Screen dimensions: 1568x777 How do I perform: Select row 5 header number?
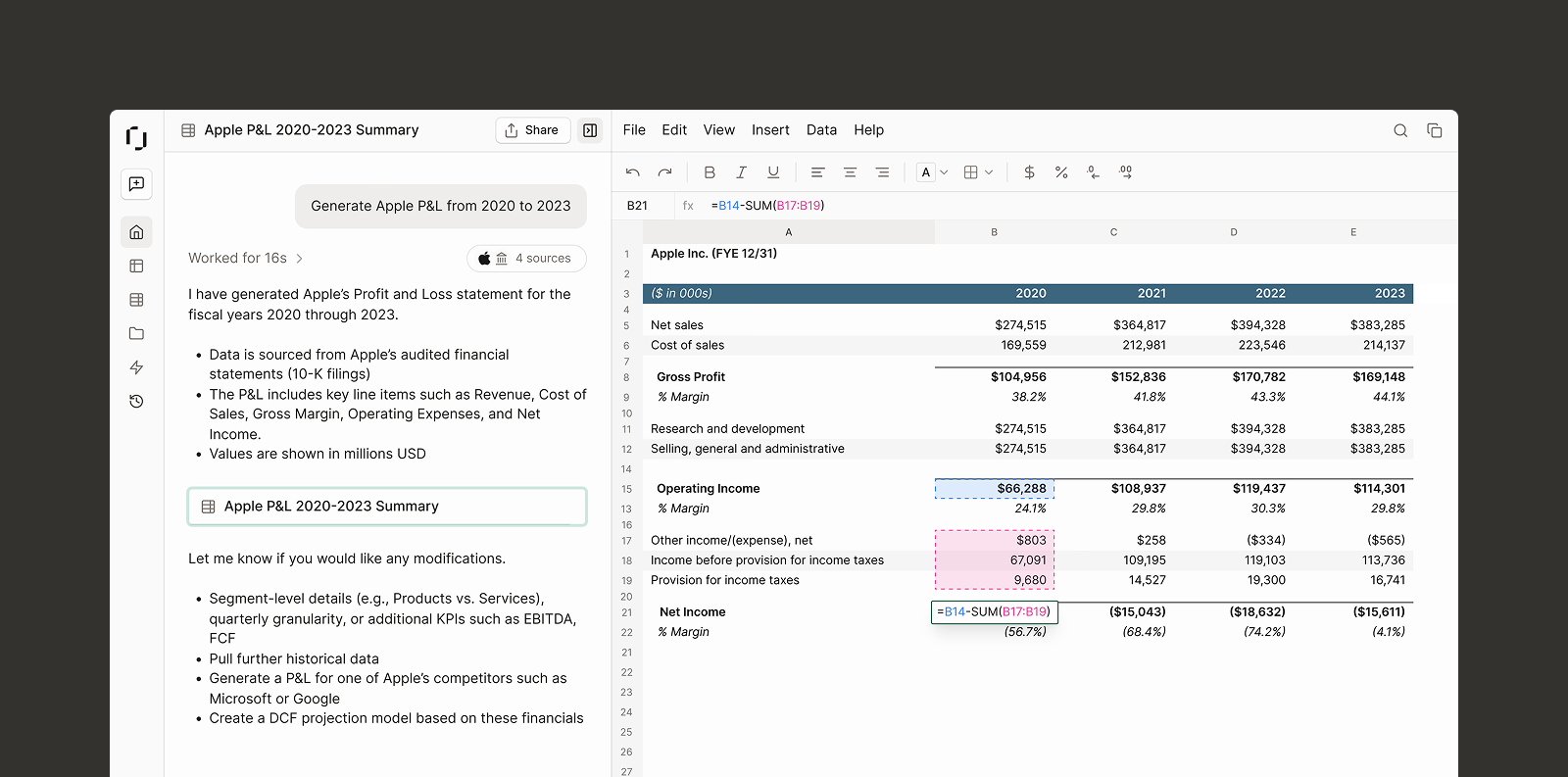[627, 326]
